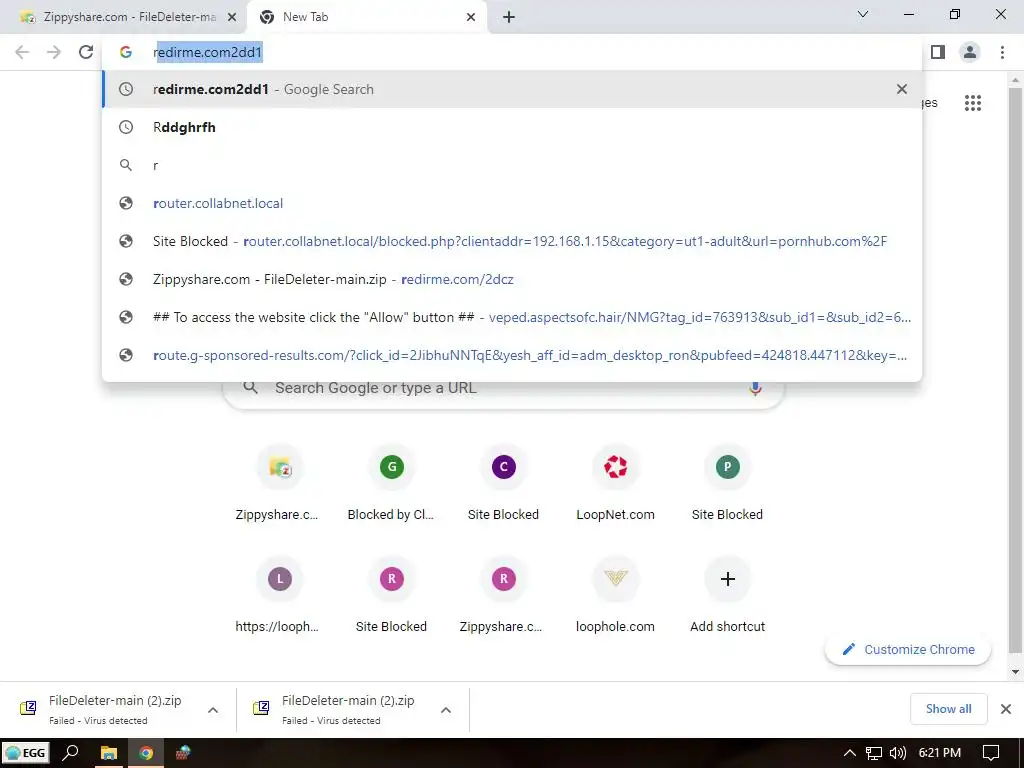
Task: Select the redirme.com2dd1 Google Search suggestion
Action: tap(513, 89)
